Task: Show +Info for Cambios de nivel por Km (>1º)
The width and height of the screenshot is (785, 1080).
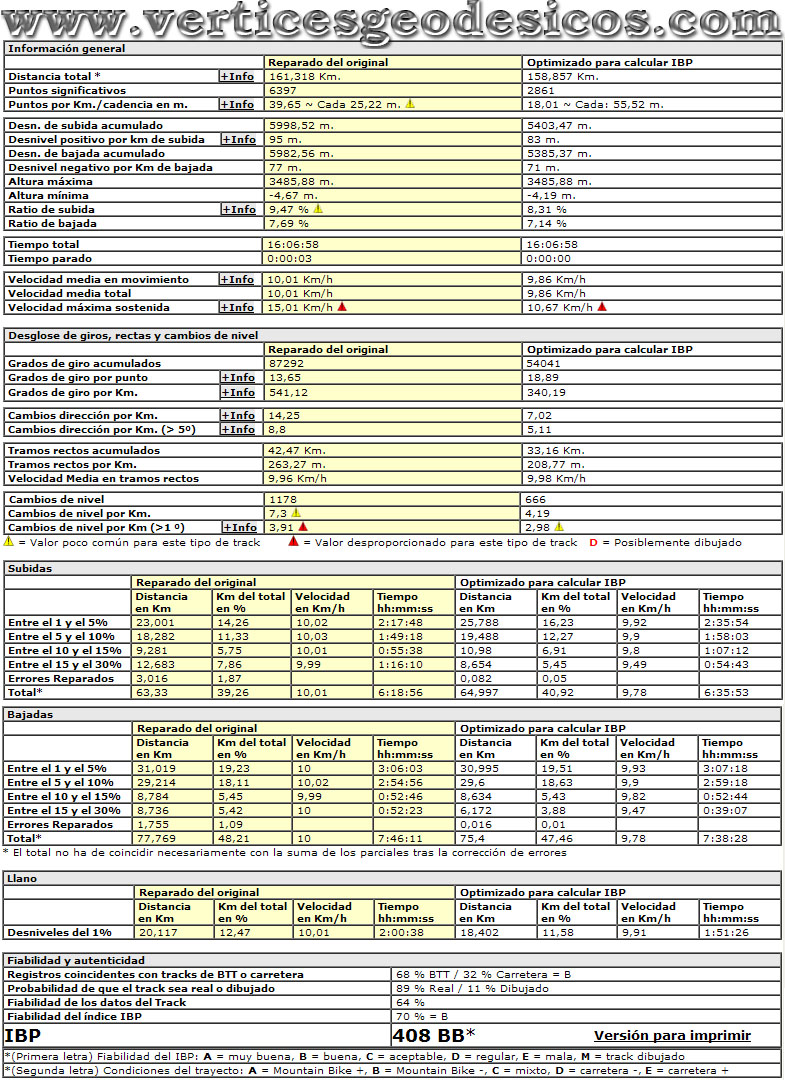Action: (241, 527)
